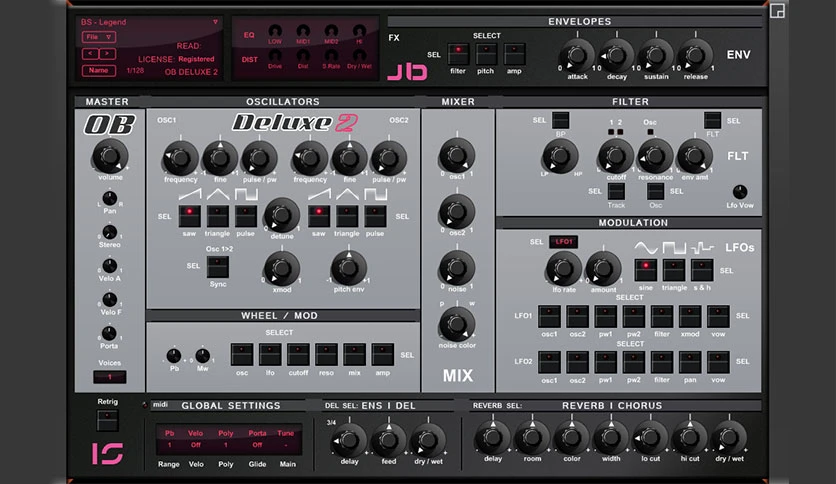The image size is (836, 484).
Task: Click the Voices number field
Action: click(x=110, y=377)
